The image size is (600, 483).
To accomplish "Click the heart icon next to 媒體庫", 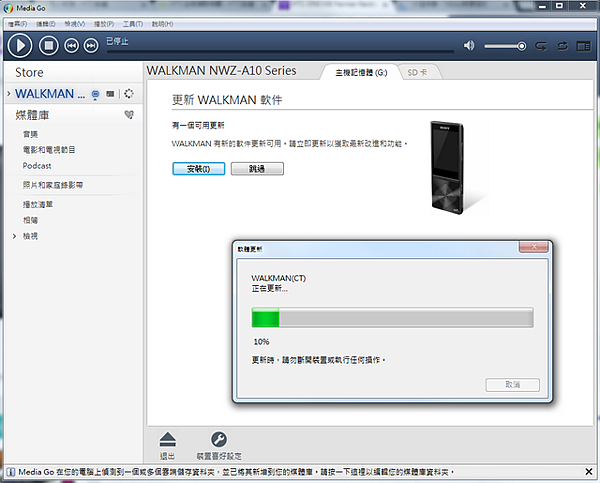I will (129, 114).
